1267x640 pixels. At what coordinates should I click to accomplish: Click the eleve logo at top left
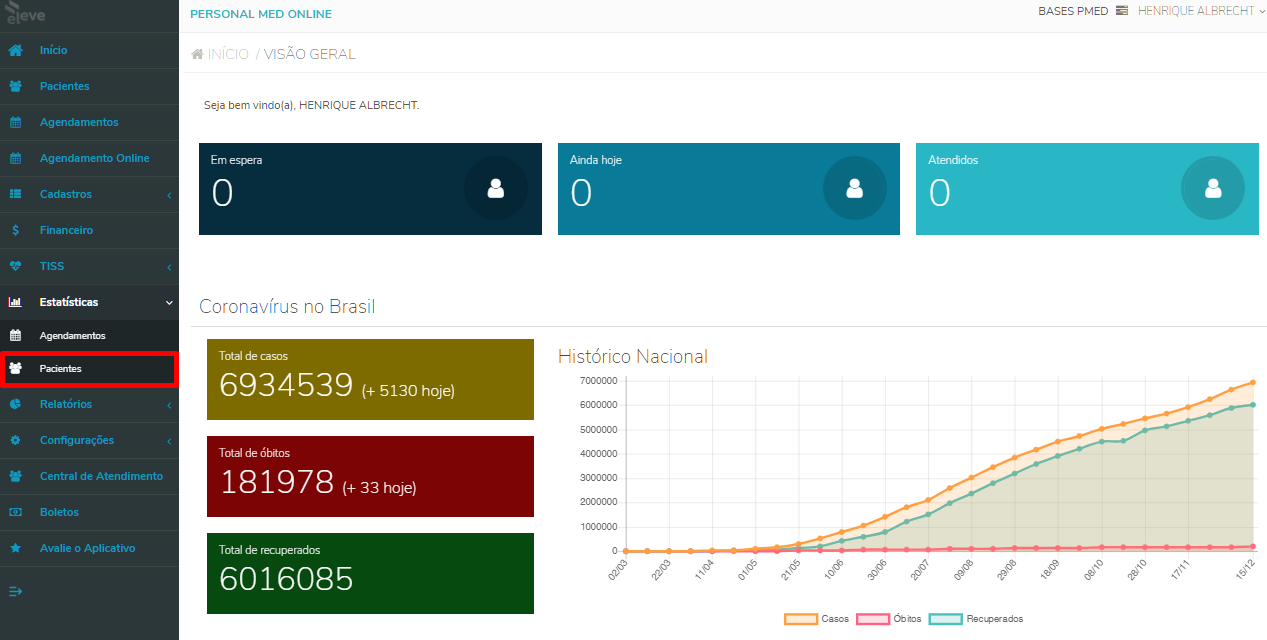click(25, 14)
